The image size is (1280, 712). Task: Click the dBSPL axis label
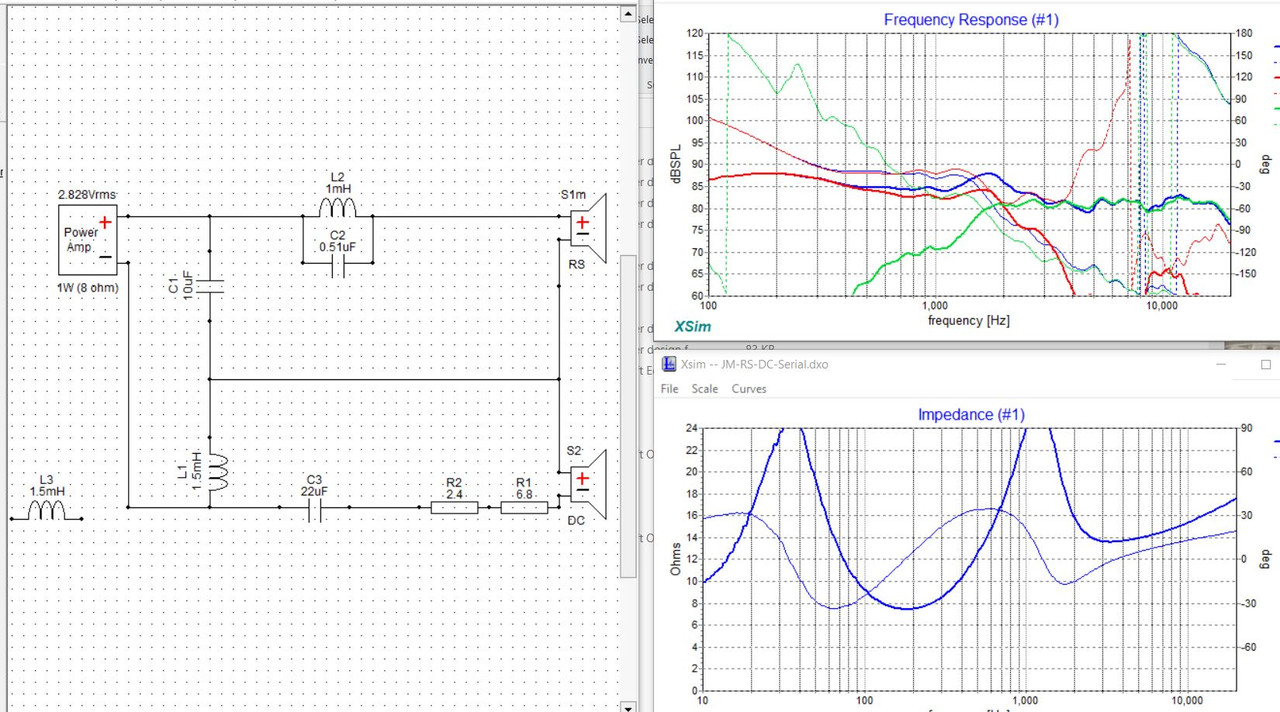(x=676, y=164)
